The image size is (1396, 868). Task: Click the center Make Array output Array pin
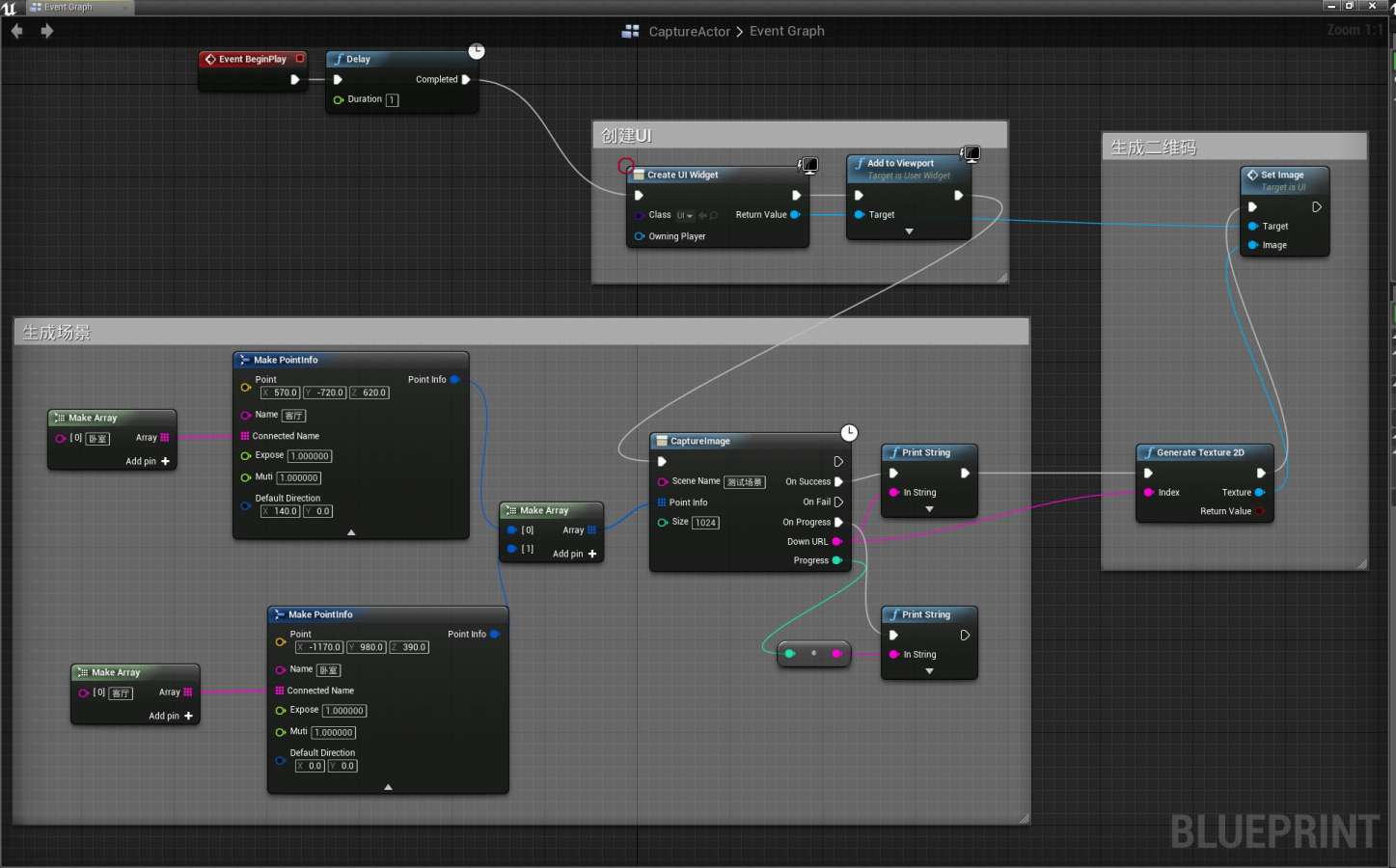(591, 529)
